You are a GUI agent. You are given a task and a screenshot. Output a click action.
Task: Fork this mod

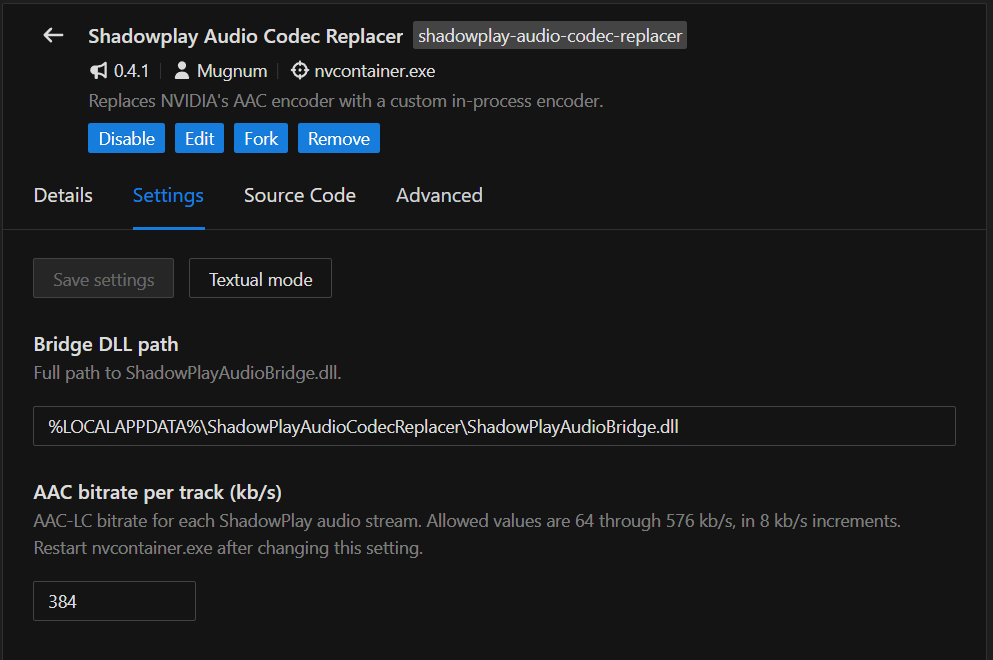(261, 138)
